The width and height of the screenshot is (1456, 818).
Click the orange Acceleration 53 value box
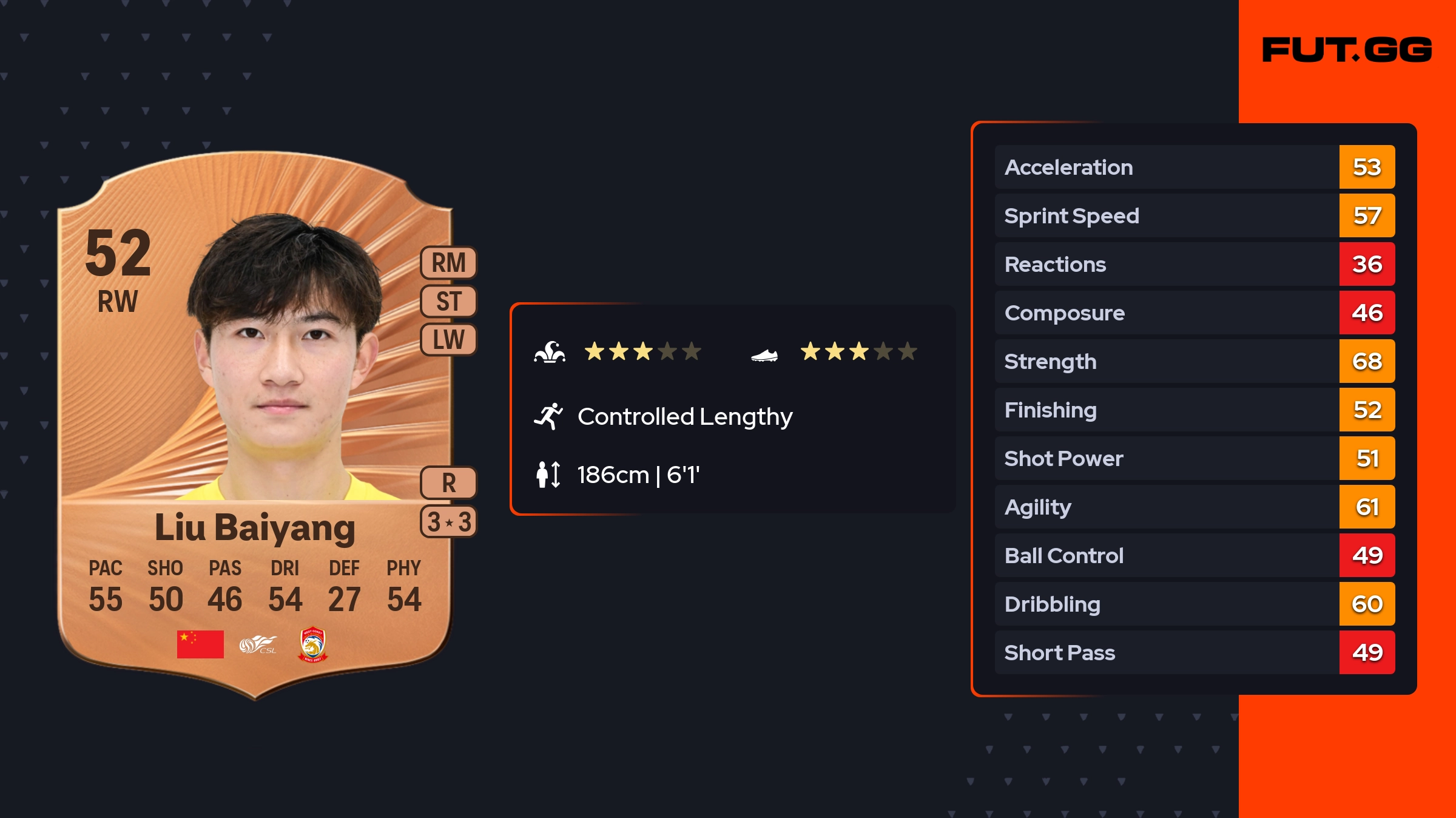point(1367,167)
